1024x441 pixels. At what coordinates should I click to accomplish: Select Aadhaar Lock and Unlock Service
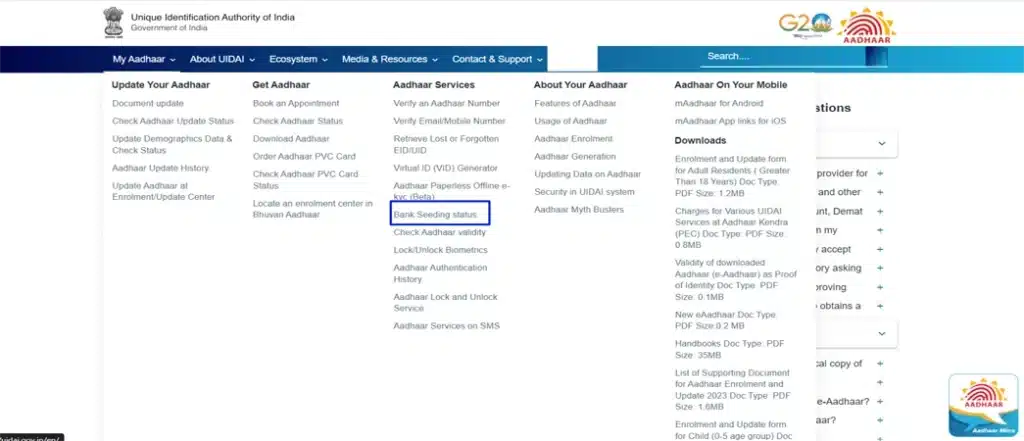coord(445,302)
